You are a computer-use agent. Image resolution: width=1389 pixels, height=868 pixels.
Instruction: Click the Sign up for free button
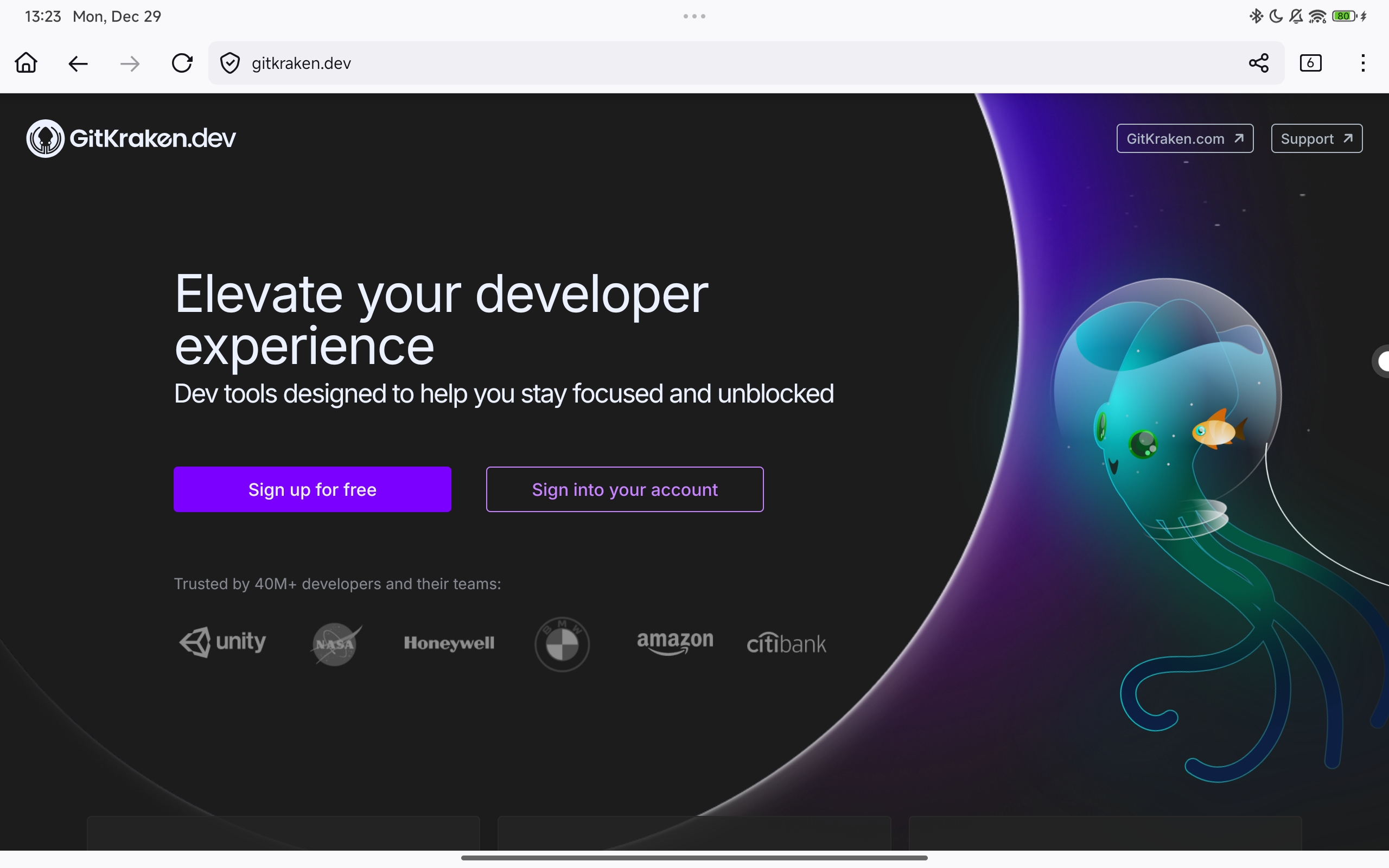pyautogui.click(x=312, y=489)
